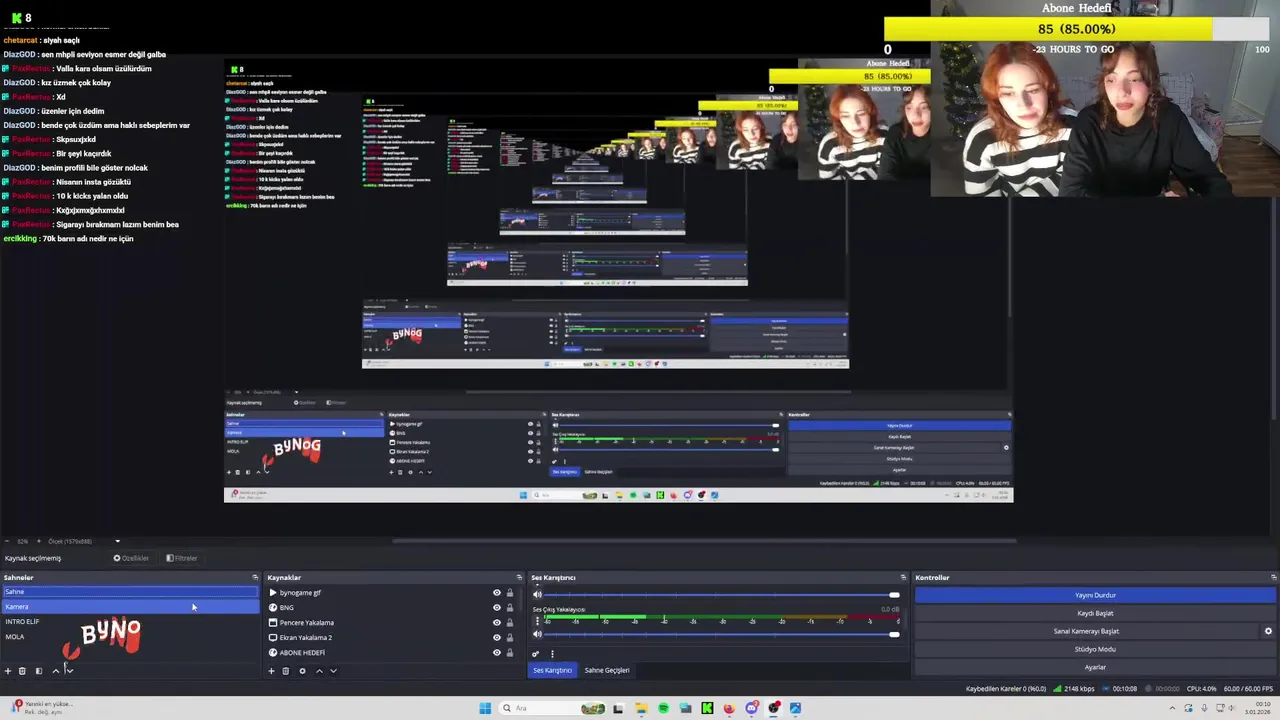Remove the selected source with trash icon
Image resolution: width=1280 pixels, height=720 pixels.
(x=285, y=671)
